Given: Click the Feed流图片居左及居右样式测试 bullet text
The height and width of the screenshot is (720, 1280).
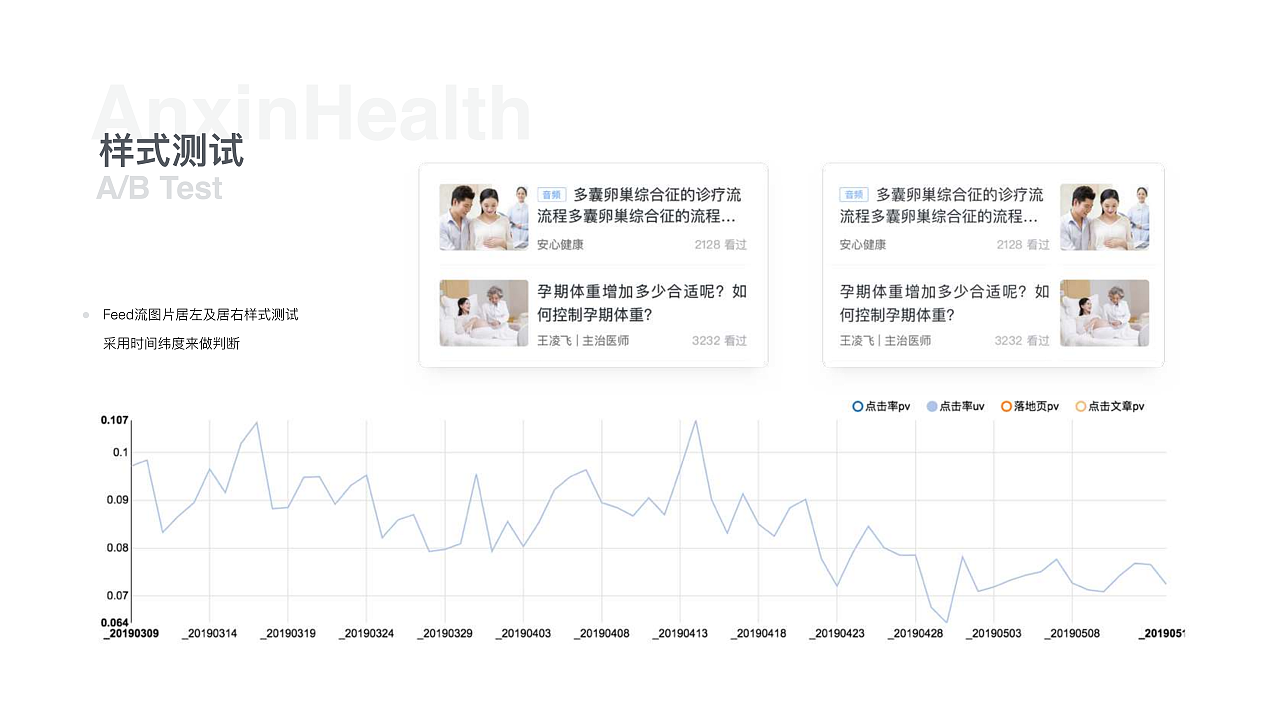Looking at the screenshot, I should click(201, 315).
